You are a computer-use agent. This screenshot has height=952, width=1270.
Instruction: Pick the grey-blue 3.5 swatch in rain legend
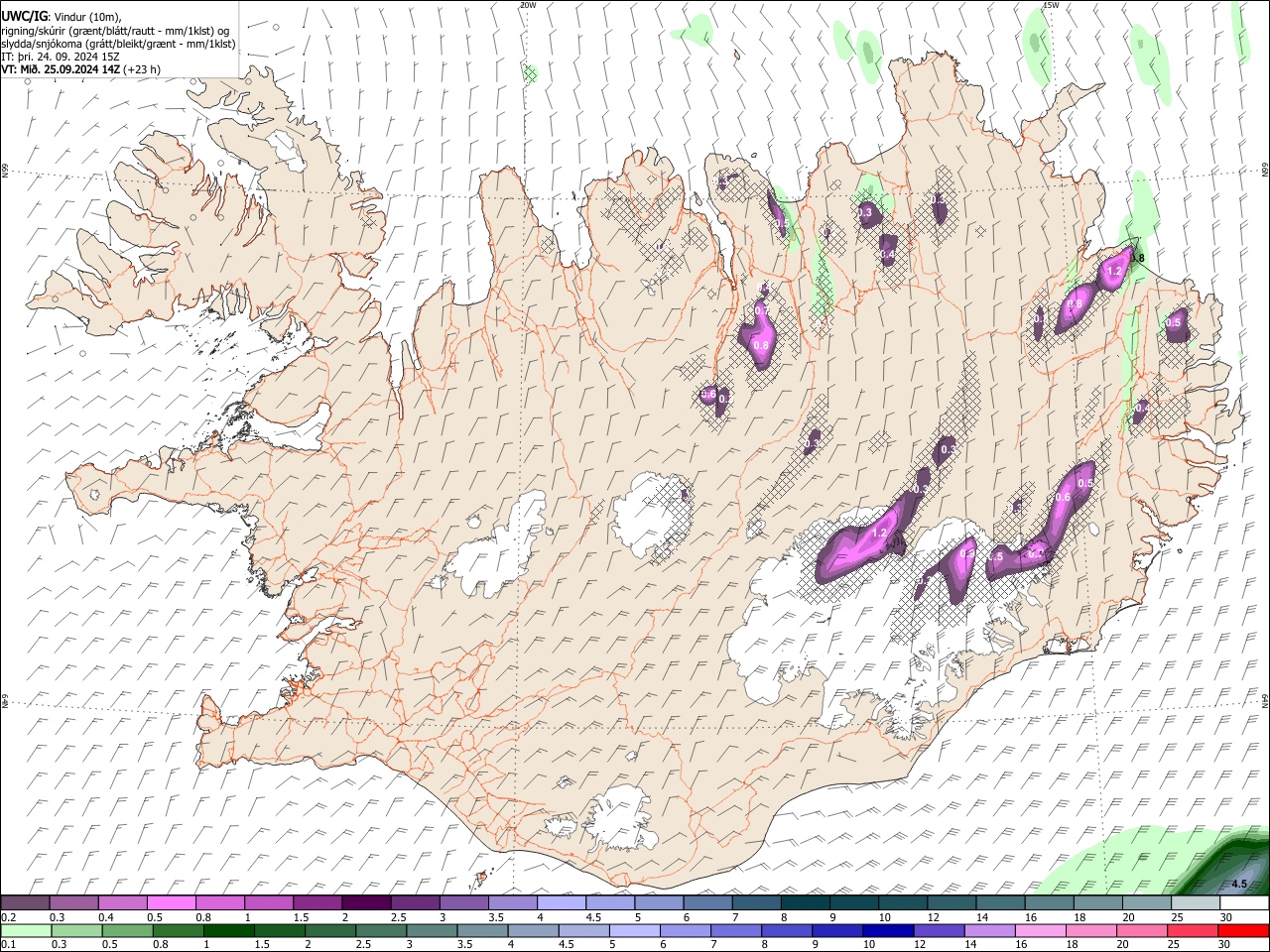pos(482,930)
